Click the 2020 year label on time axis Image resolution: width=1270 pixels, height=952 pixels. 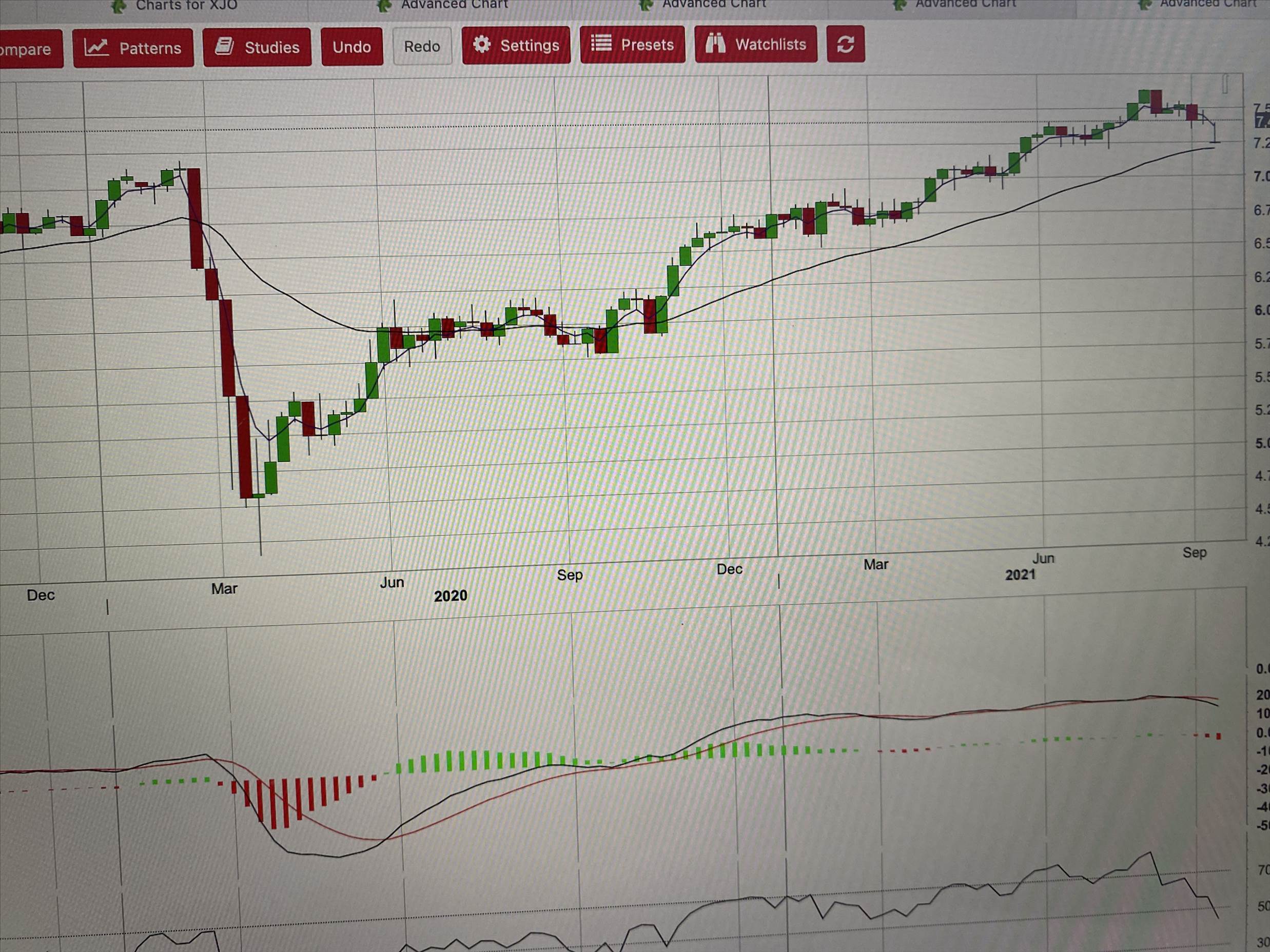(450, 596)
